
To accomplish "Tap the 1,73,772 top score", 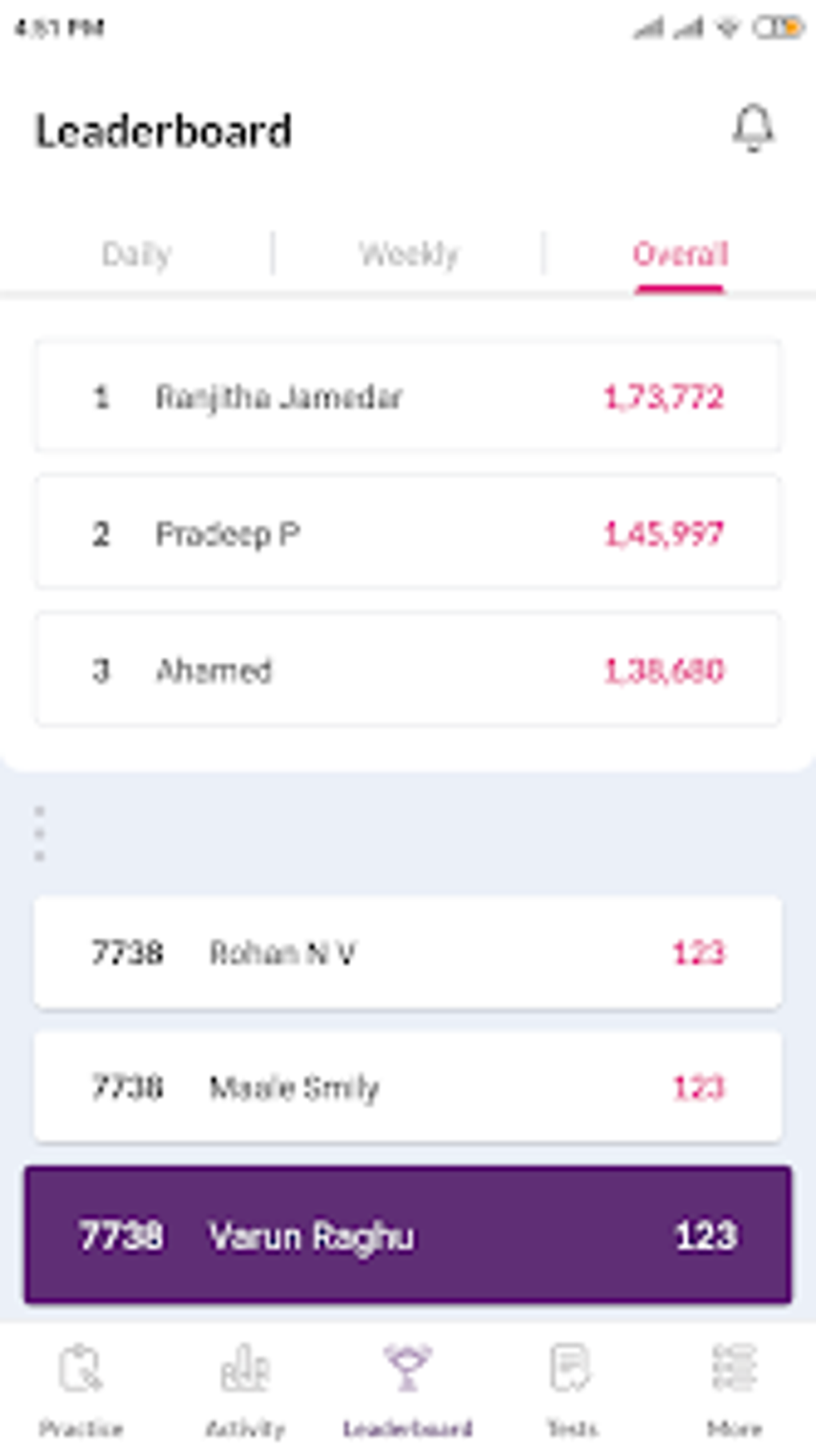I will click(x=663, y=397).
